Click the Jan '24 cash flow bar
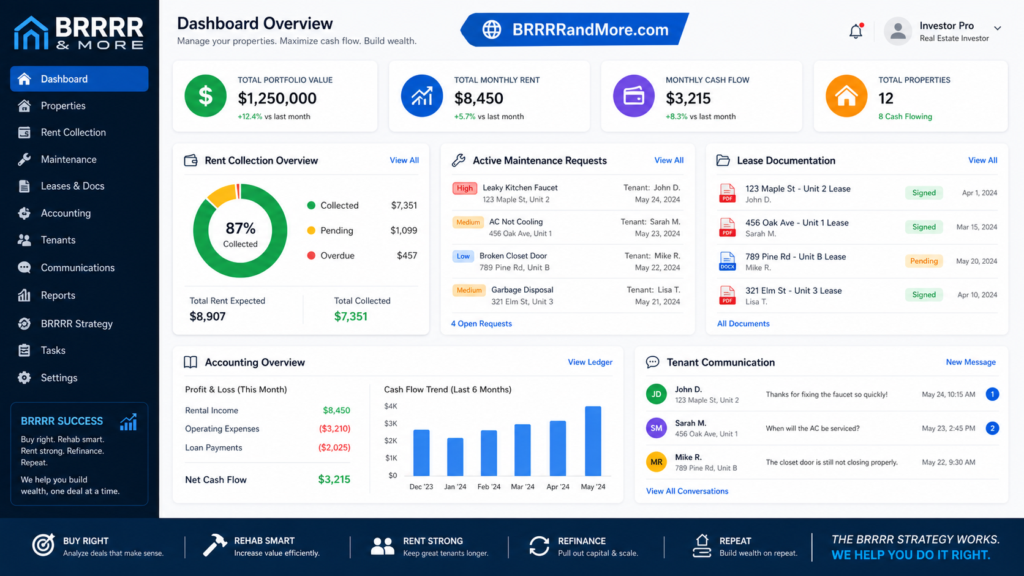Image resolution: width=1024 pixels, height=576 pixels. (x=455, y=456)
